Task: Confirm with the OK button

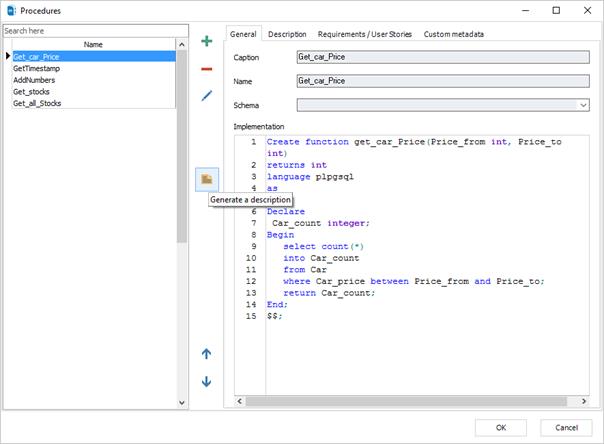Action: point(501,427)
